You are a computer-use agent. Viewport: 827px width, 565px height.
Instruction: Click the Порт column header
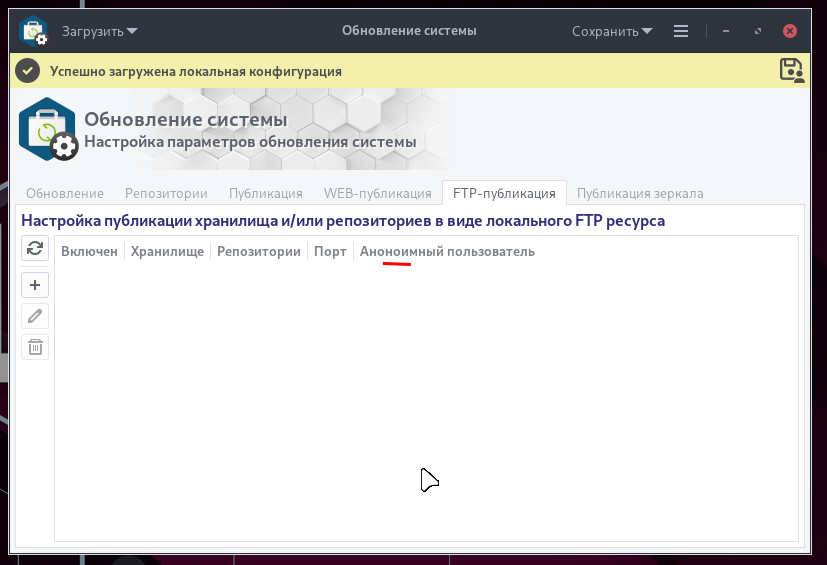click(x=330, y=252)
